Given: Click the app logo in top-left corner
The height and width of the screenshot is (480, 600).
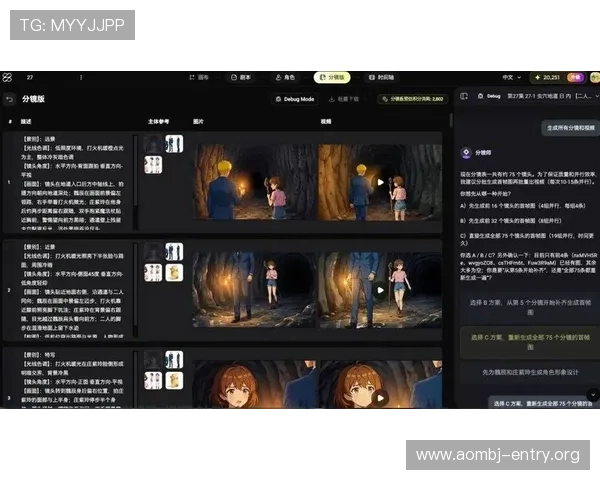Looking at the screenshot, I should [x=7, y=77].
